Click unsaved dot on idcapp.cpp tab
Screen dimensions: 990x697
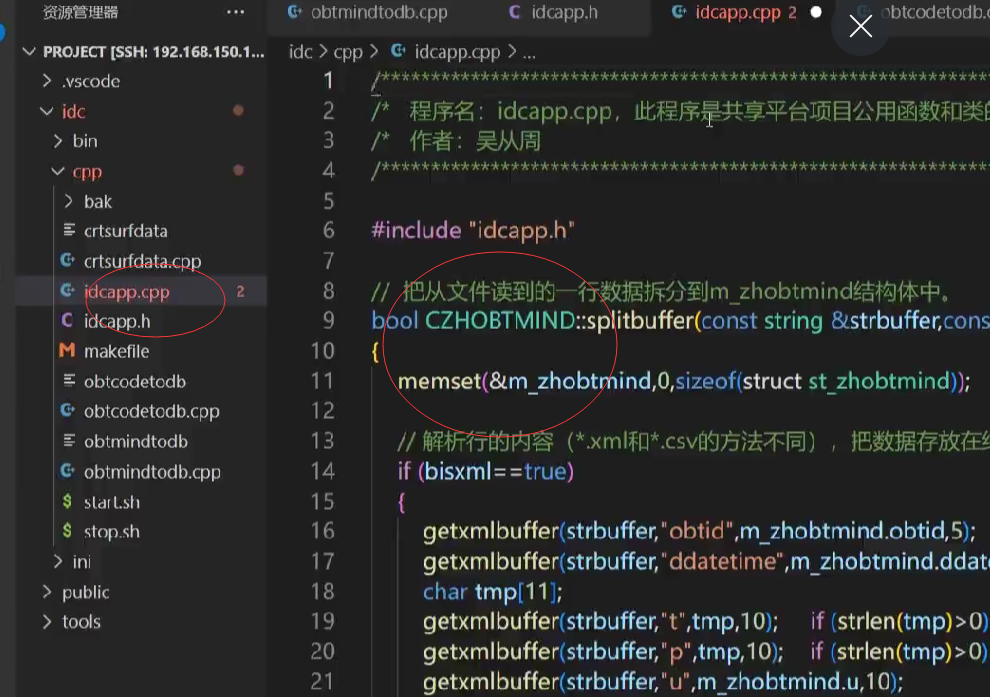pos(816,12)
